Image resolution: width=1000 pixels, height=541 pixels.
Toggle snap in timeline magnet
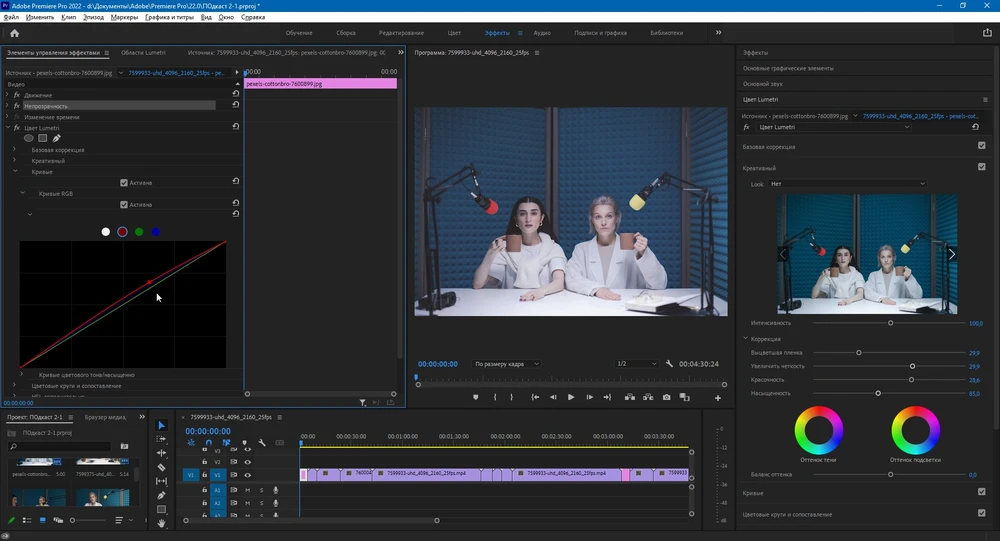209,442
